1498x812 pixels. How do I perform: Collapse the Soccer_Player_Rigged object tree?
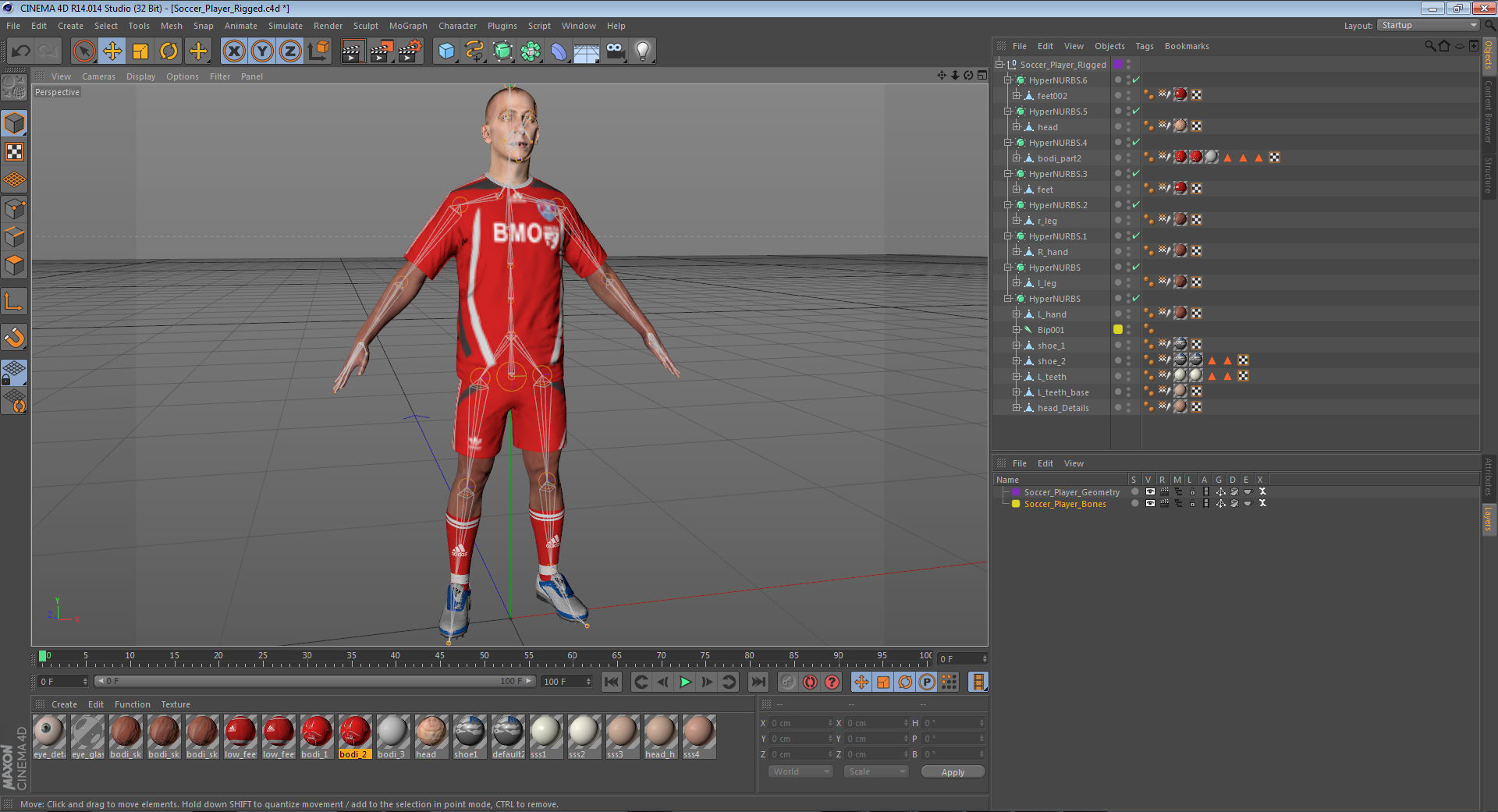(999, 64)
